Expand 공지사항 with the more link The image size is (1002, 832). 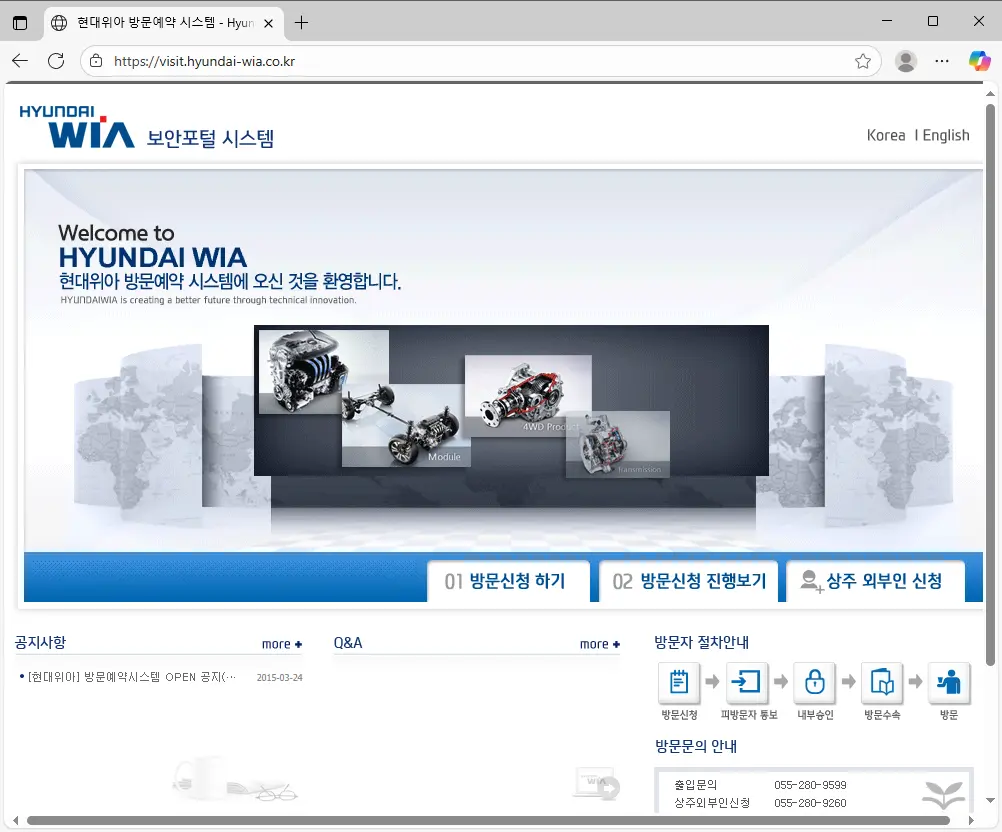(x=281, y=644)
